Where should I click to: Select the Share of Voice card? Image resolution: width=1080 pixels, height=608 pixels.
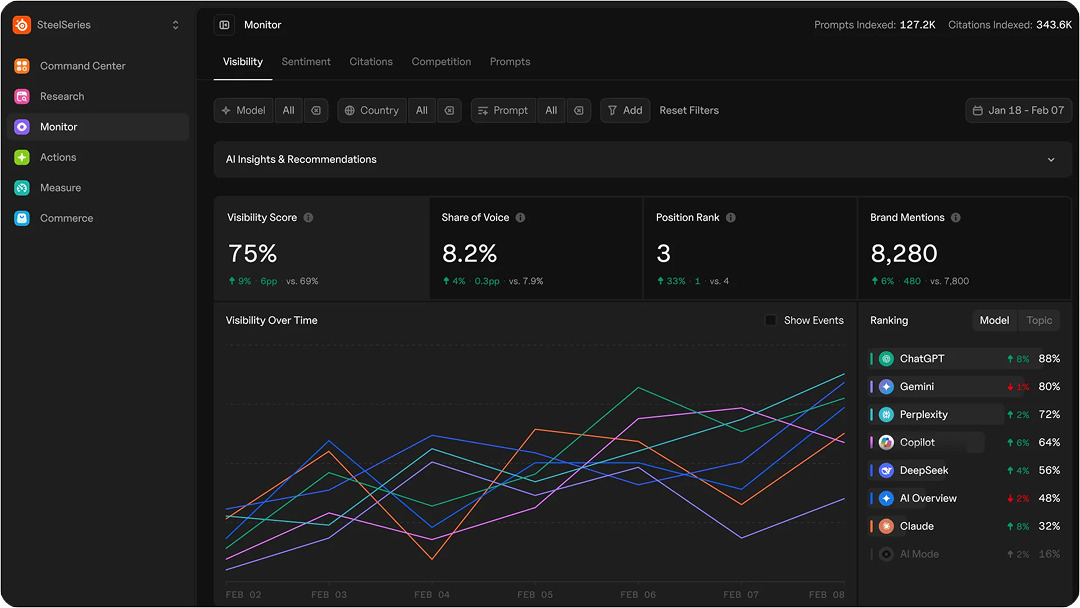pos(536,249)
